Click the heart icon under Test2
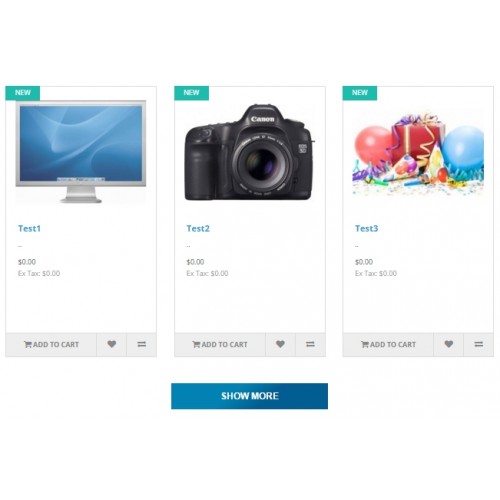 click(x=280, y=344)
